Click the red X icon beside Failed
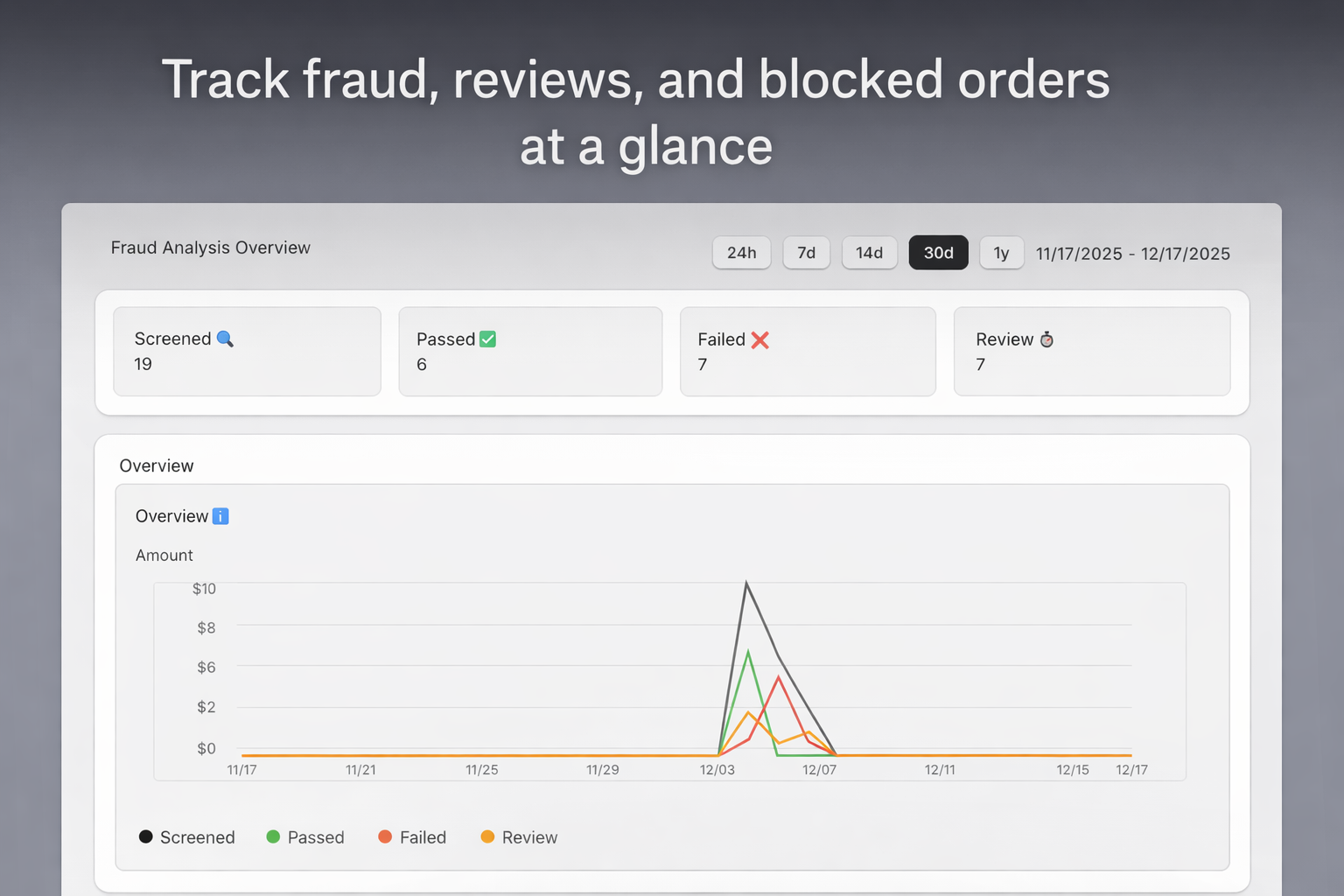Image resolution: width=1344 pixels, height=896 pixels. (x=760, y=340)
